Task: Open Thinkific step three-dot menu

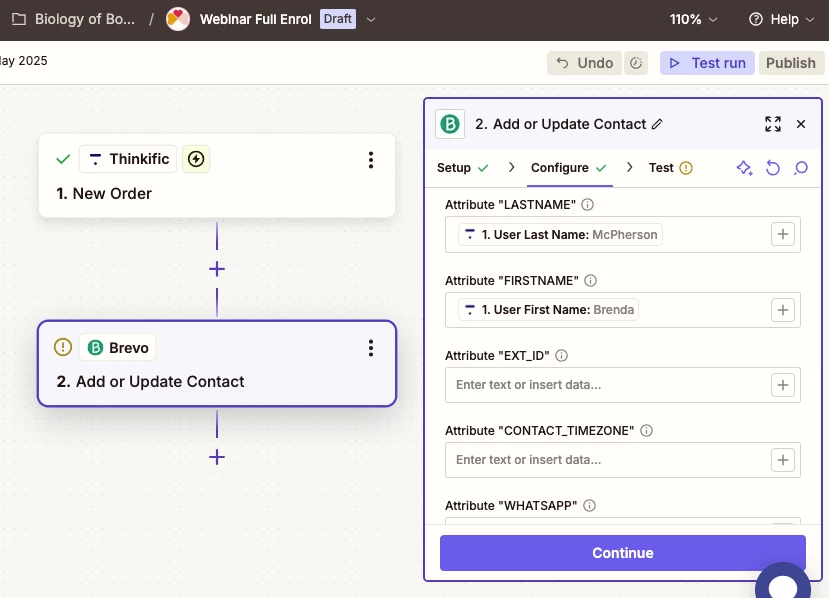Action: 371,160
